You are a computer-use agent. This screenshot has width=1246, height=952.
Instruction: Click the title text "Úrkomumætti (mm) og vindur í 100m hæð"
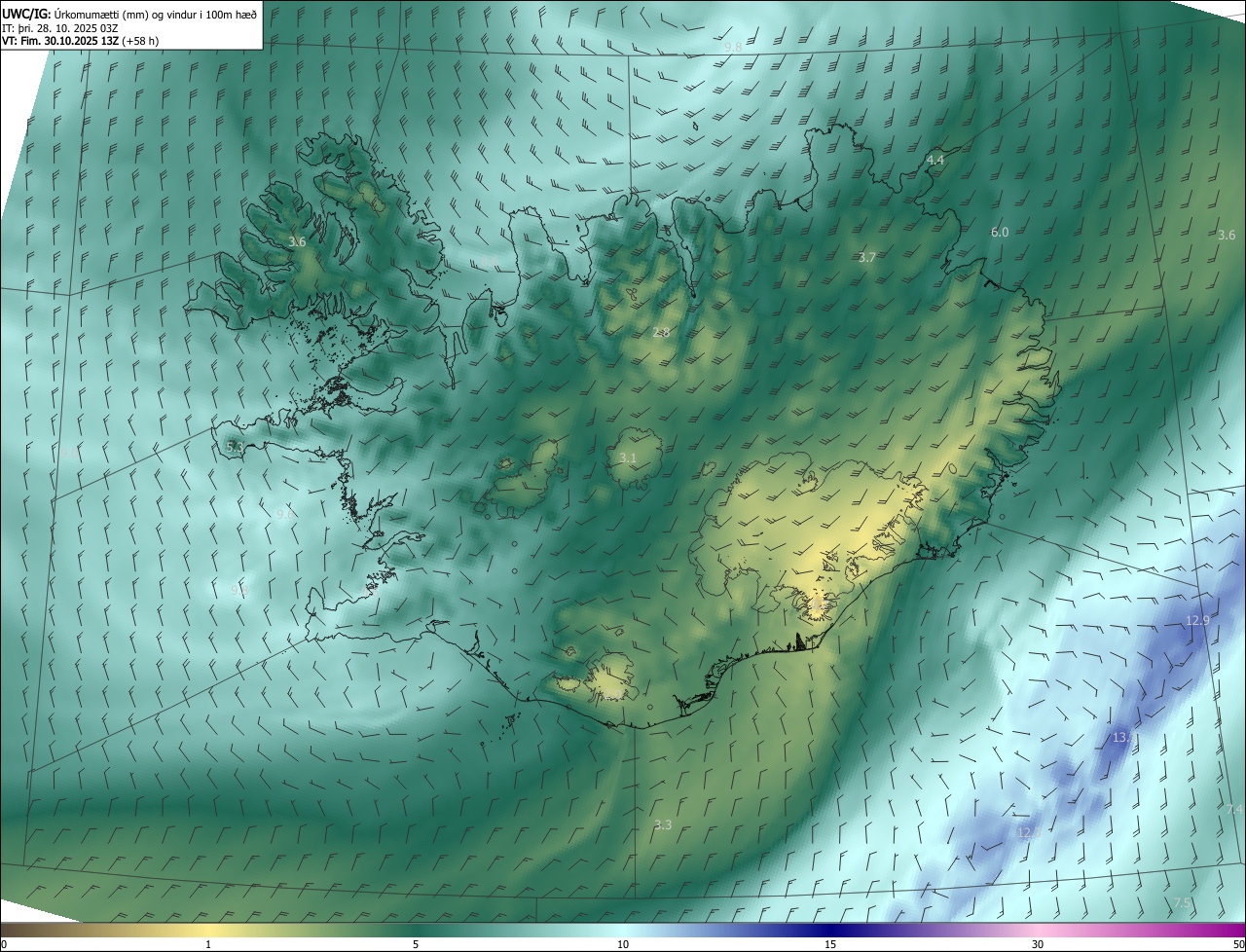[156, 14]
